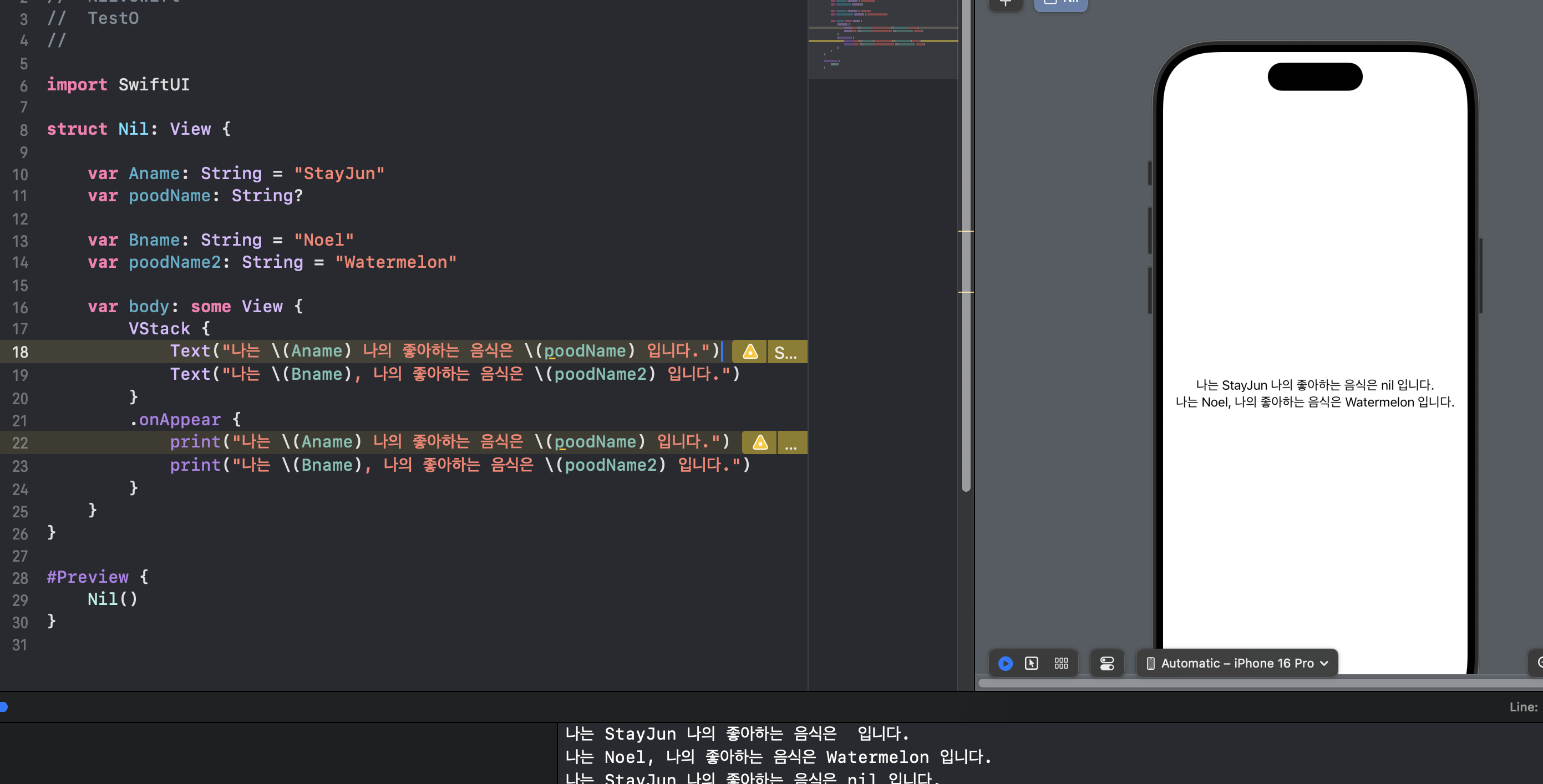Image resolution: width=1543 pixels, height=784 pixels.
Task: Click the blue breakpoint indicator in debug bar
Action: 3,707
